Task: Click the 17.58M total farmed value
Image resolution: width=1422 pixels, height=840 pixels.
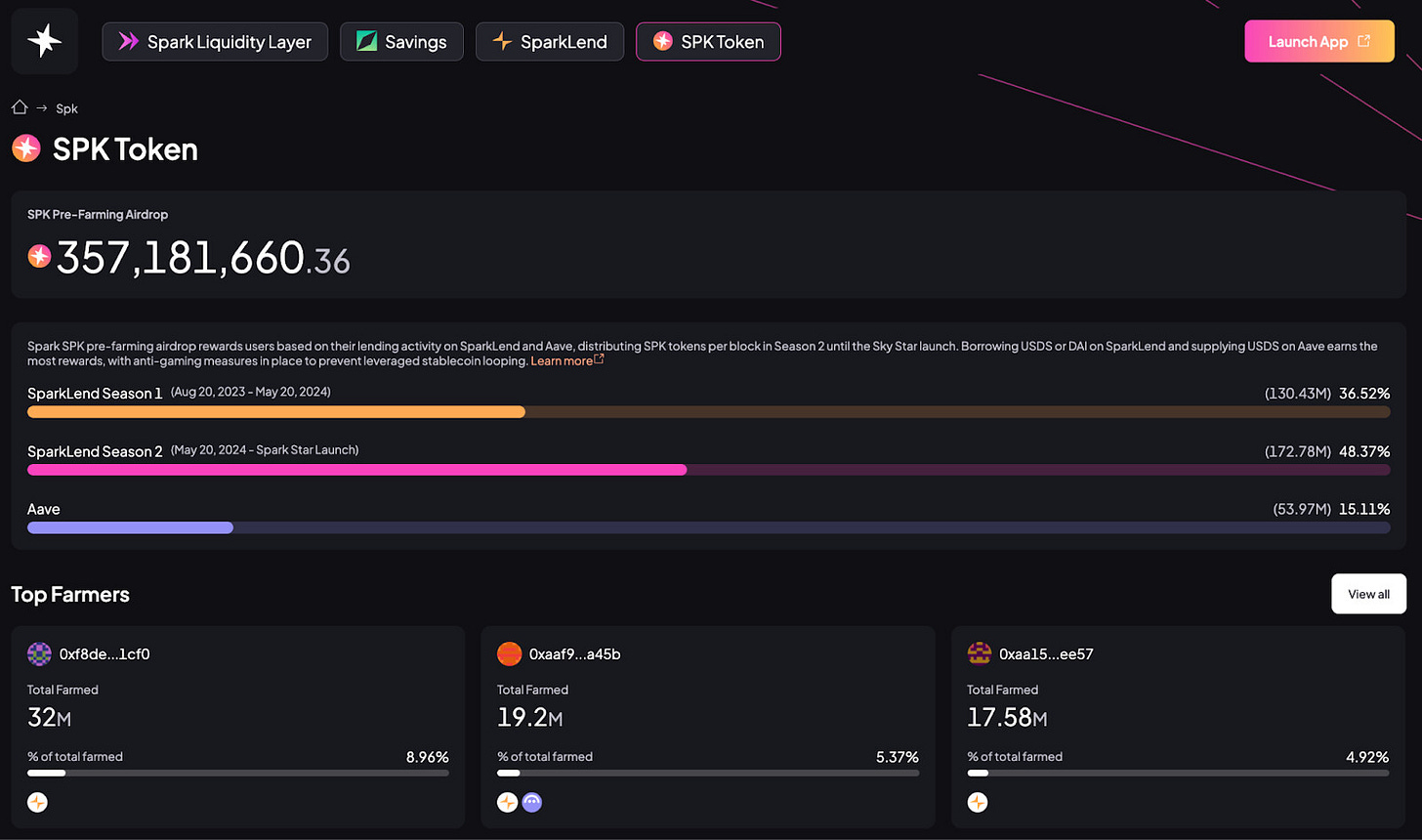Action: [1007, 718]
